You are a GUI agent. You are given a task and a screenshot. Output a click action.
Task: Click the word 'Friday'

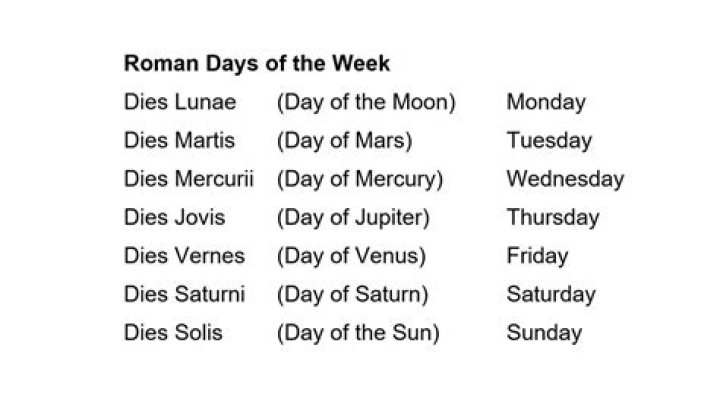pyautogui.click(x=537, y=256)
